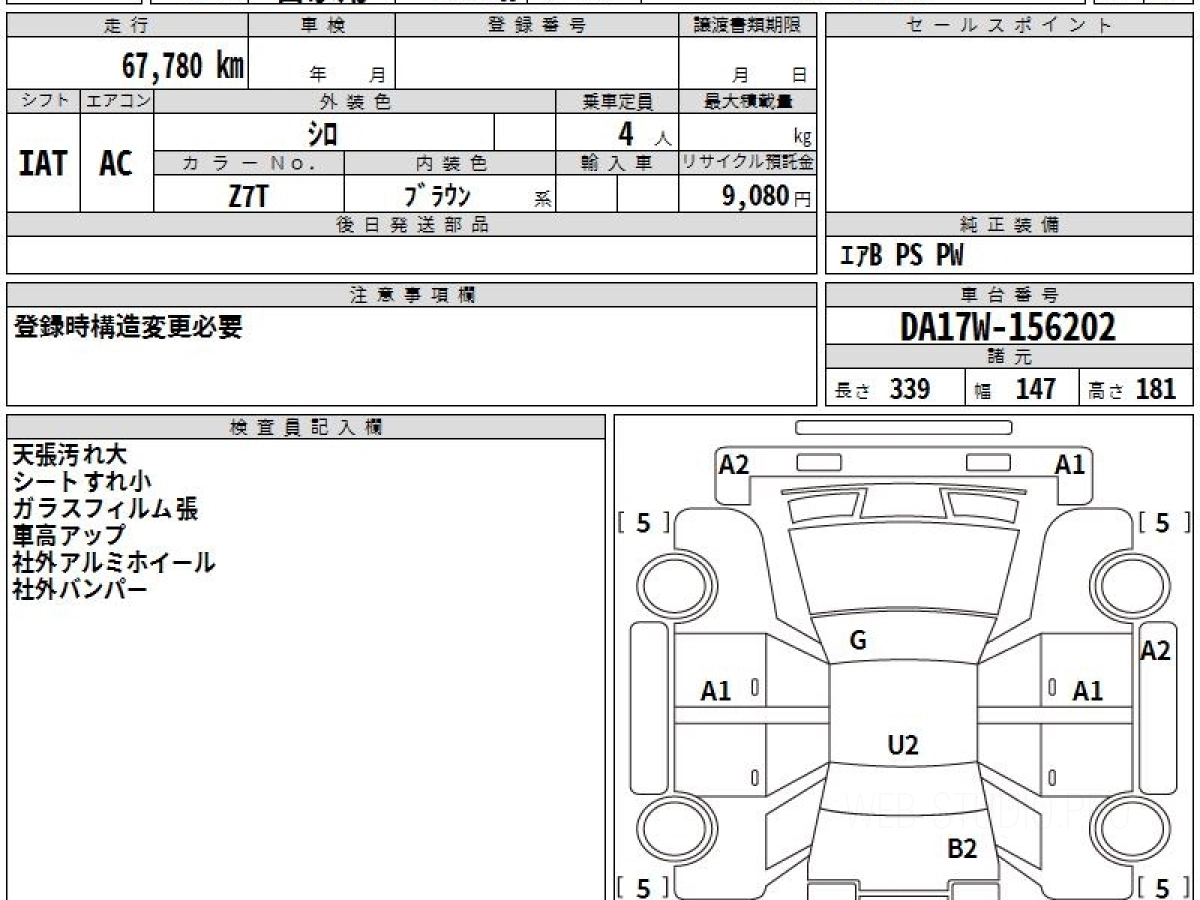The image size is (1200, 900).
Task: Click the エアB PS PW equipment text
Action: (901, 257)
